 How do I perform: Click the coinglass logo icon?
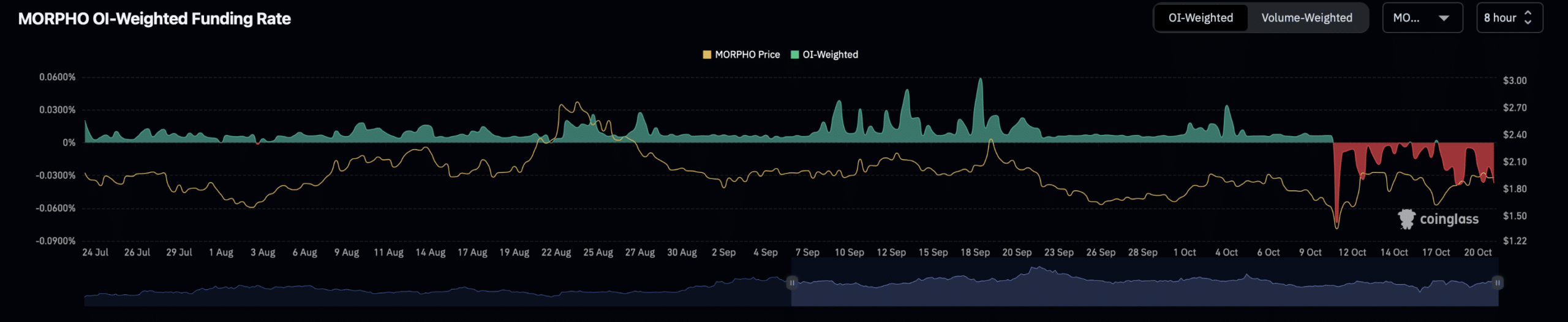click(1406, 219)
